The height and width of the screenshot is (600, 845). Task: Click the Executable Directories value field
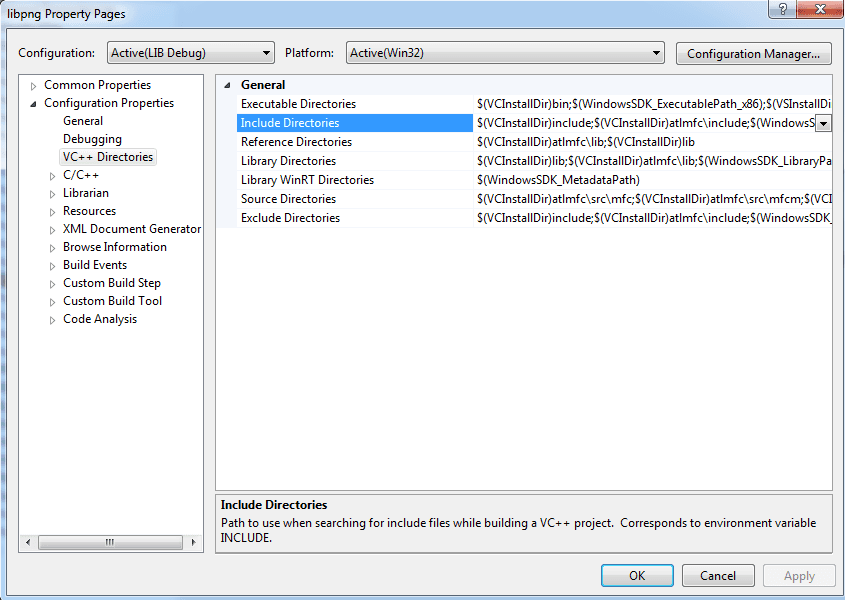[x=653, y=104]
